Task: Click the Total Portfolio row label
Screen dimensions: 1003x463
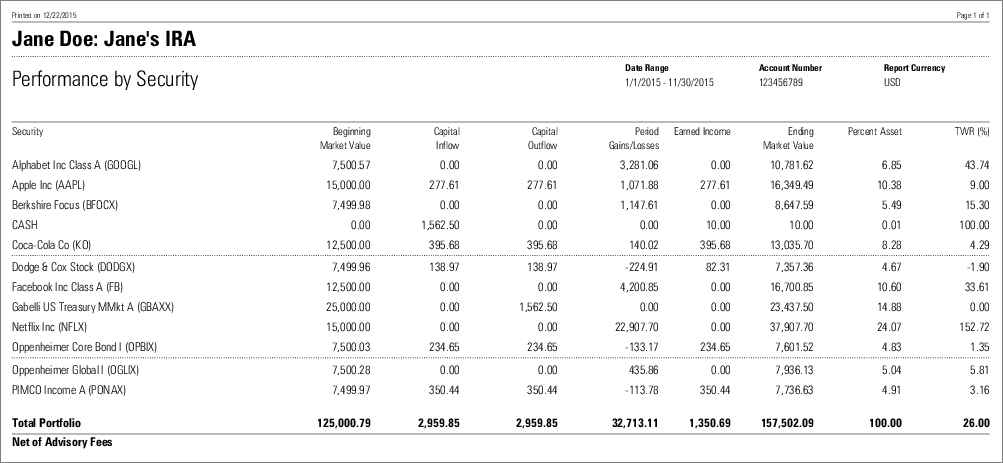Action: pyautogui.click(x=46, y=423)
